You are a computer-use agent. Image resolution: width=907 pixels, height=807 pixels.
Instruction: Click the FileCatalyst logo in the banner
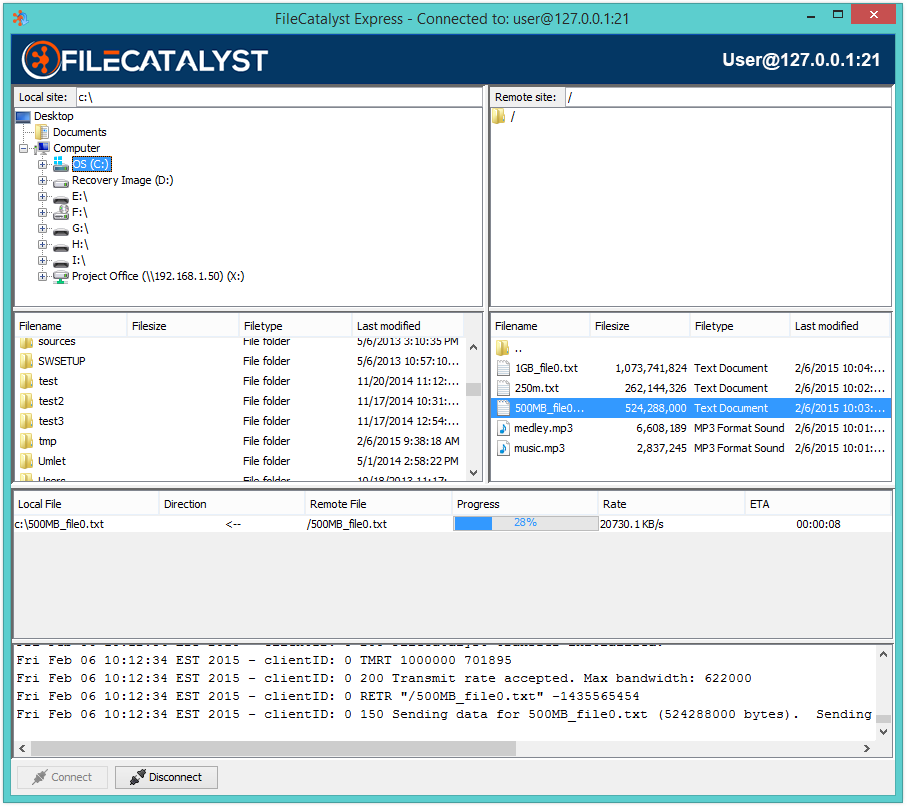[x=145, y=60]
